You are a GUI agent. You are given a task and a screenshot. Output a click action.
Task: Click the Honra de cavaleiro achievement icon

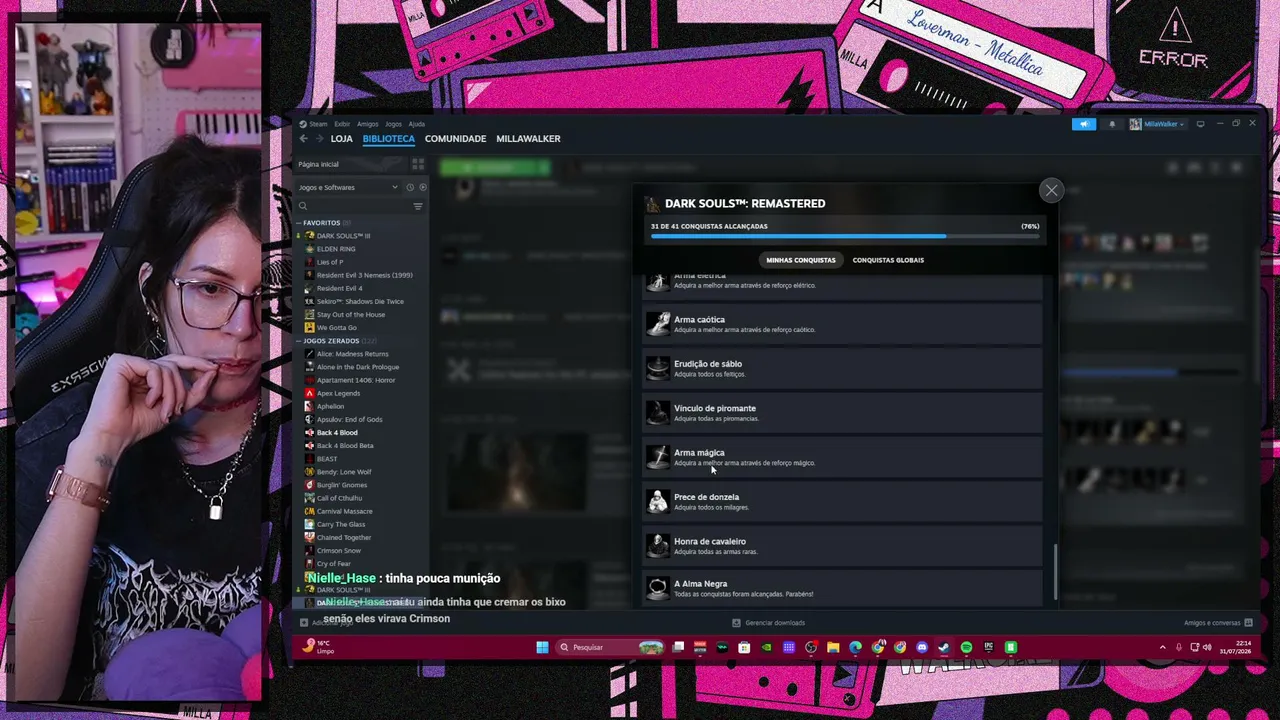[657, 545]
